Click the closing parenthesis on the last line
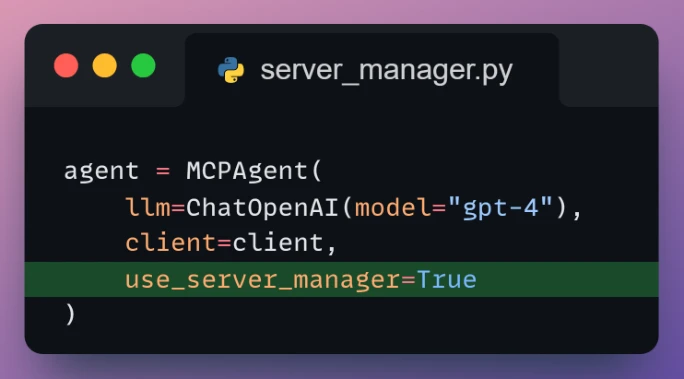The width and height of the screenshot is (684, 379). (70, 314)
